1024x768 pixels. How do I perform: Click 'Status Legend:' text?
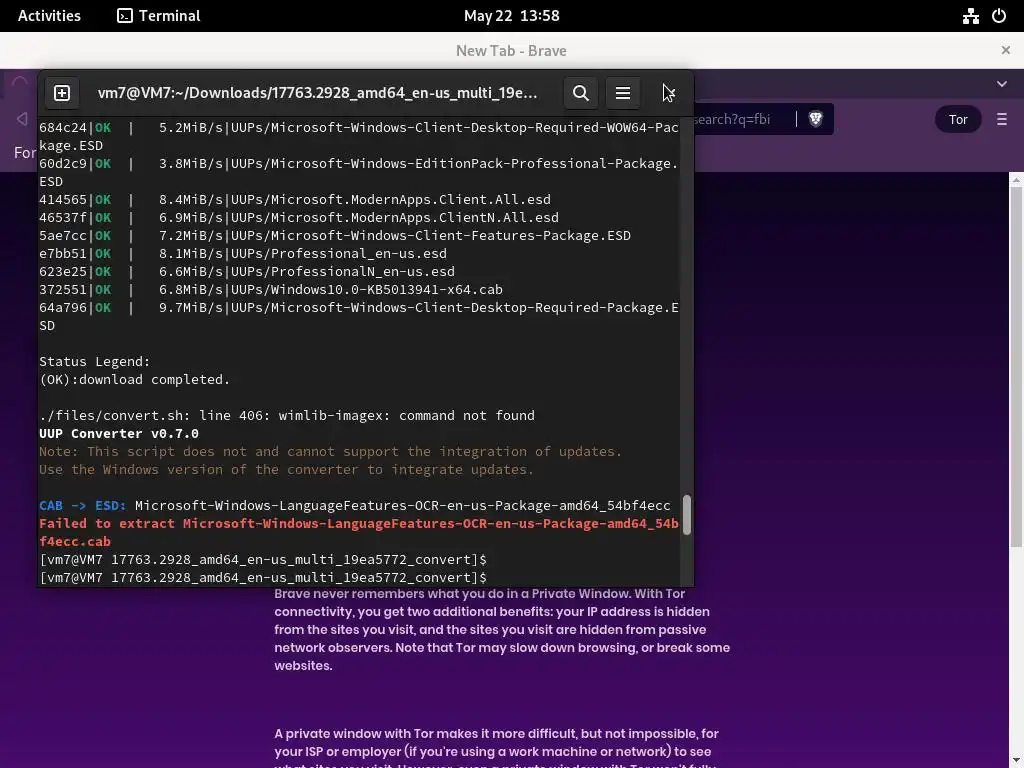[x=95, y=361]
